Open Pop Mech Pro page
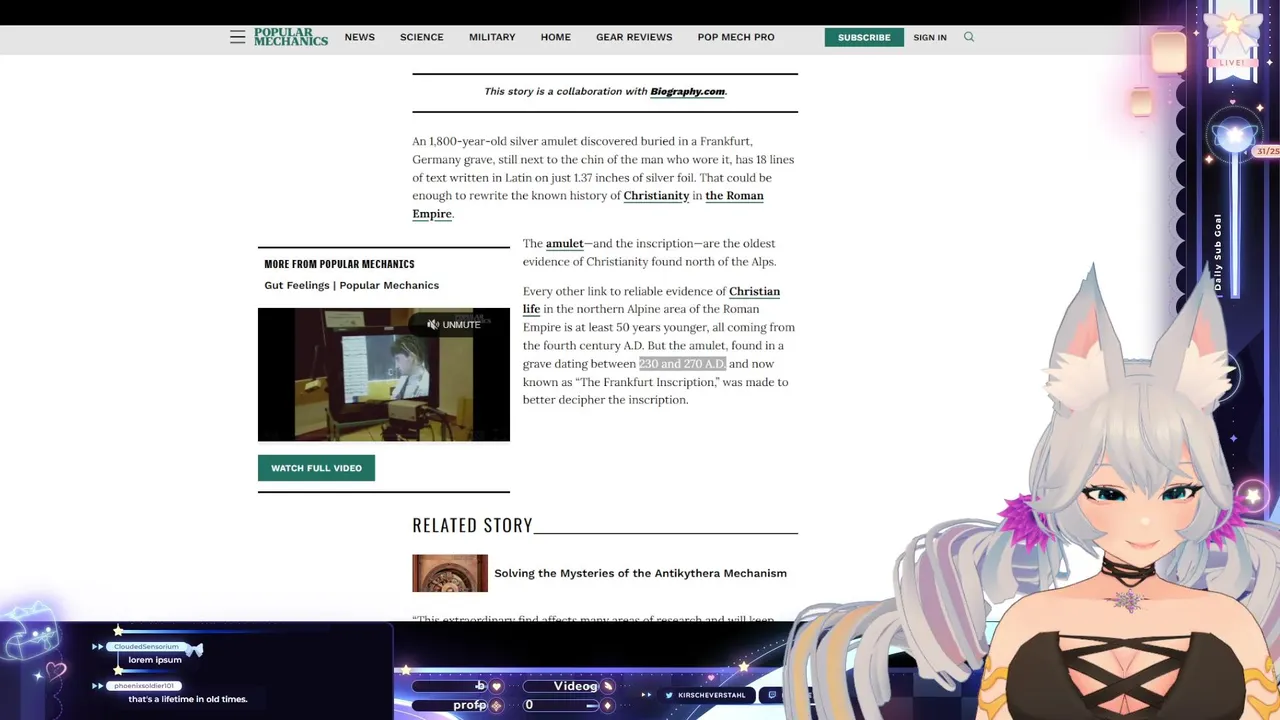The height and width of the screenshot is (720, 1280). click(x=736, y=37)
